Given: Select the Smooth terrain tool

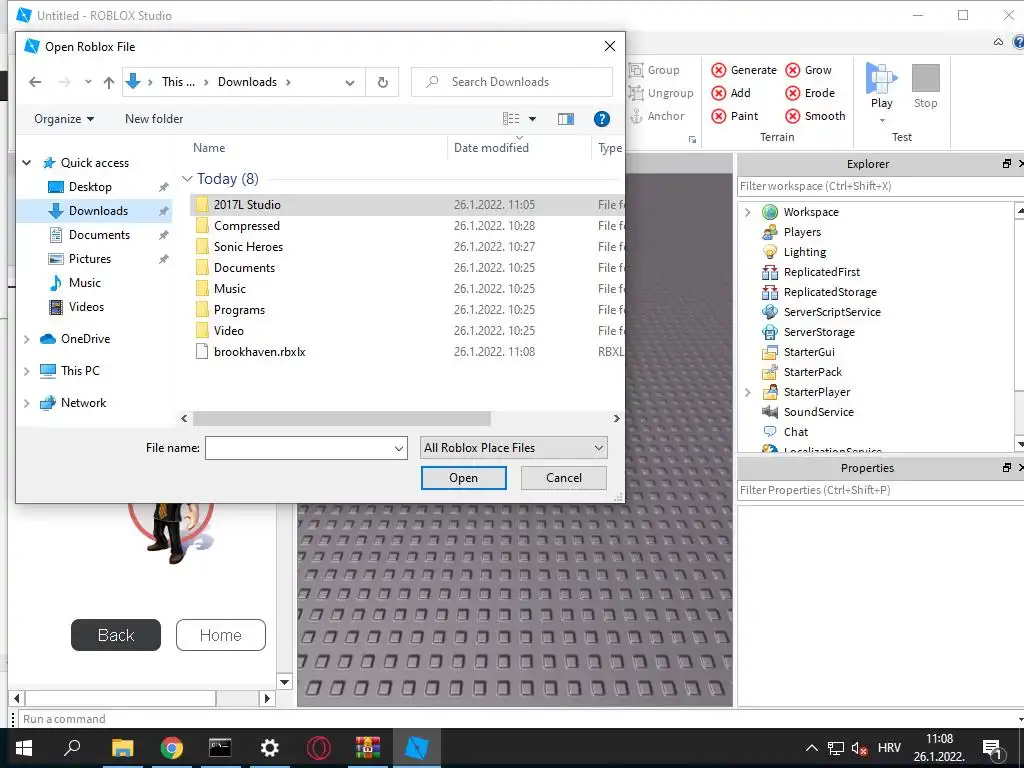Looking at the screenshot, I should point(815,116).
